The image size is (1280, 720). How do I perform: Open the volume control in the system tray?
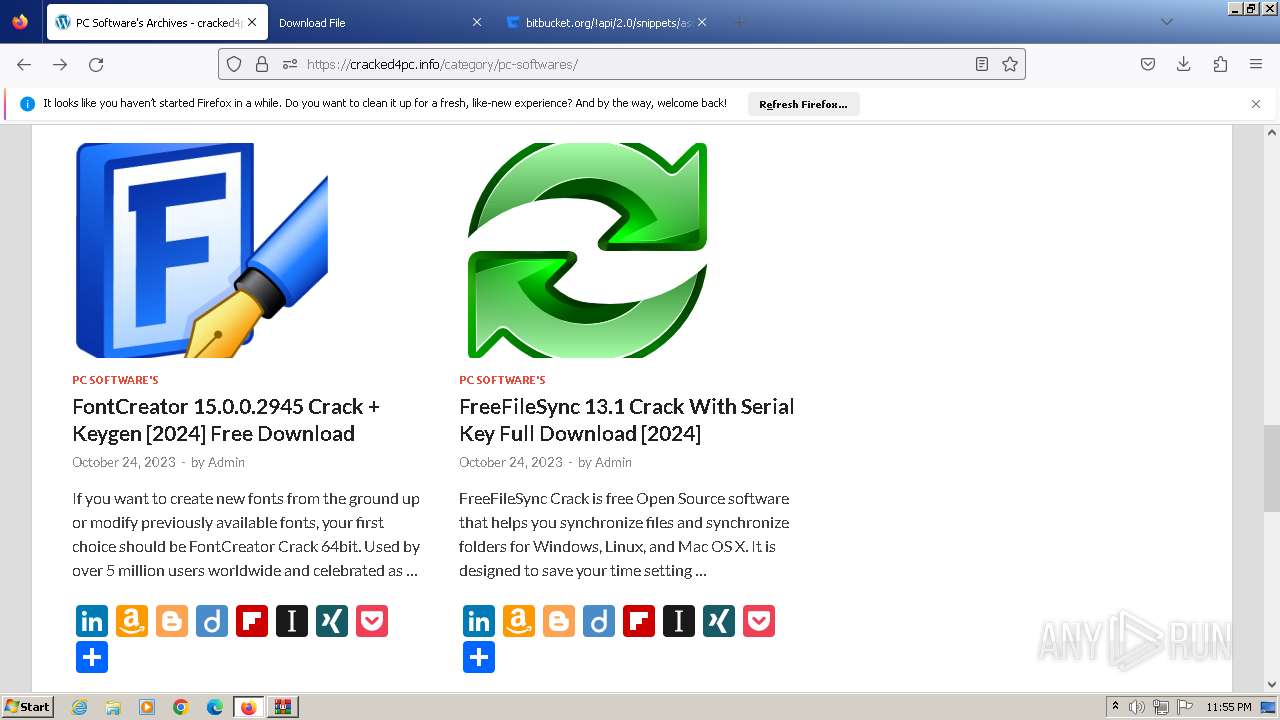1137,707
